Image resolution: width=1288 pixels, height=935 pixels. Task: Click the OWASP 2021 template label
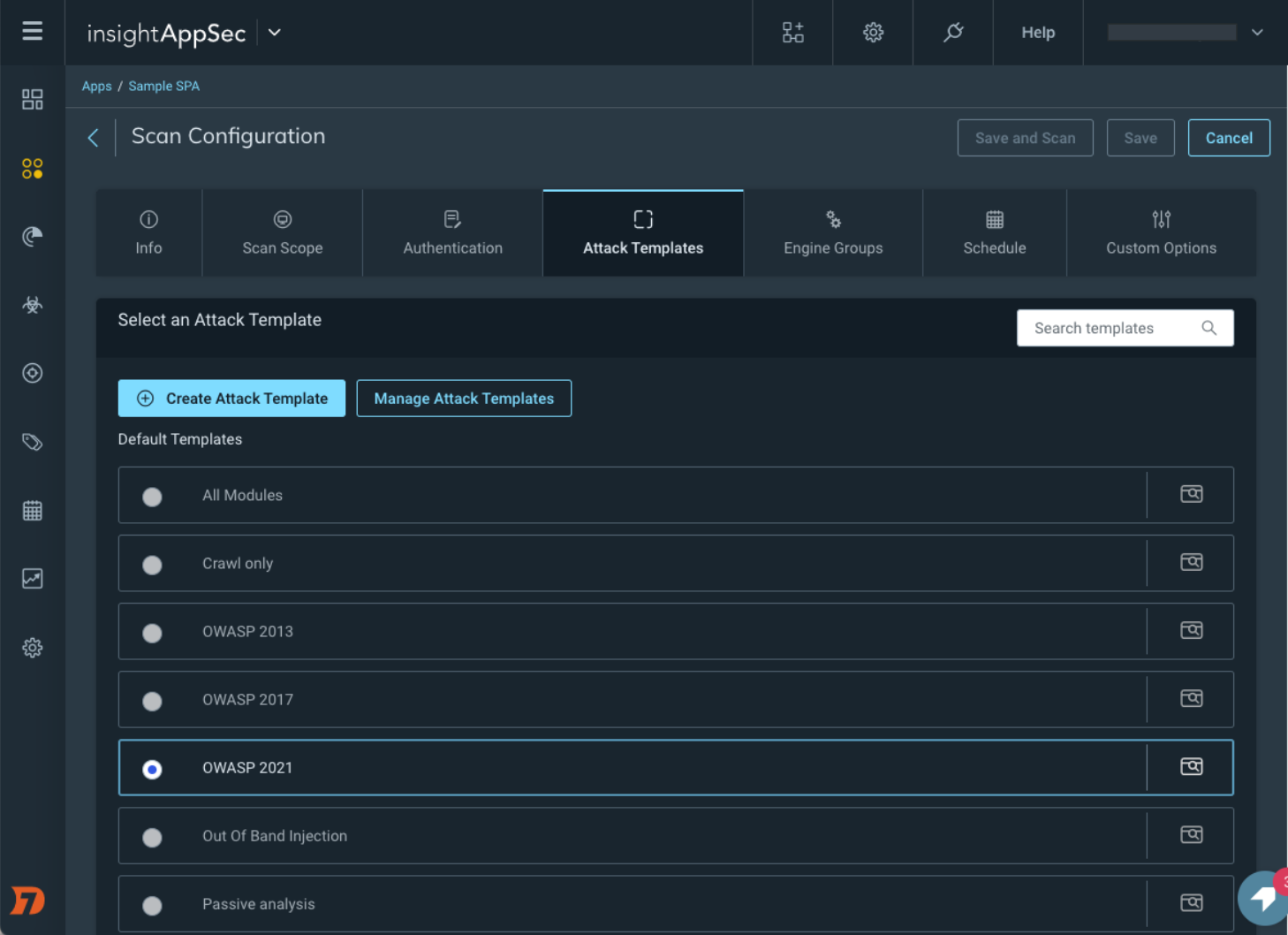247,768
